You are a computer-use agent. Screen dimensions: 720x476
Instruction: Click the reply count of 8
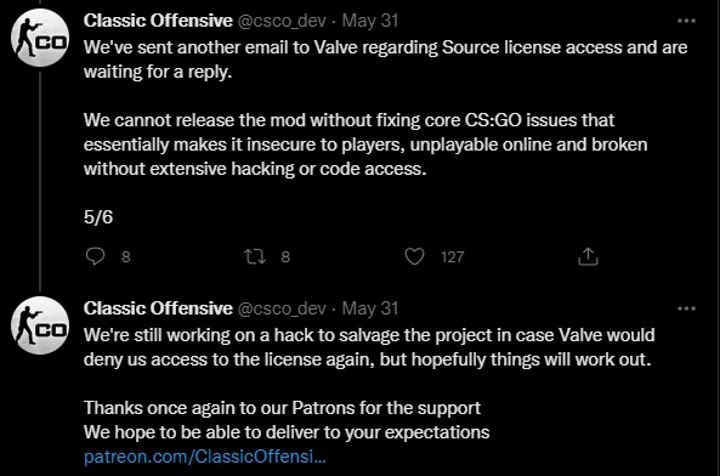click(126, 257)
